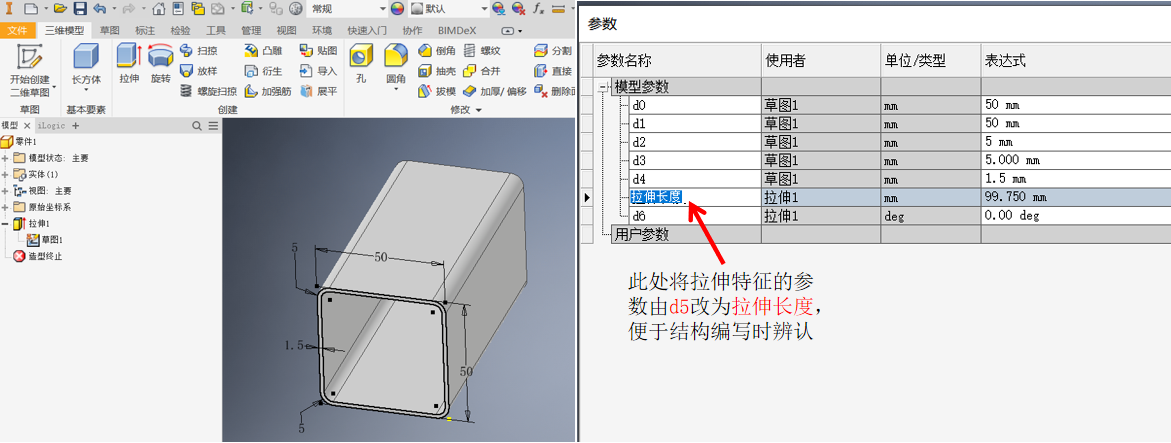Expand the 原始坐标系 tree node
Viewport: 1171px width, 443px height.
pos(6,207)
